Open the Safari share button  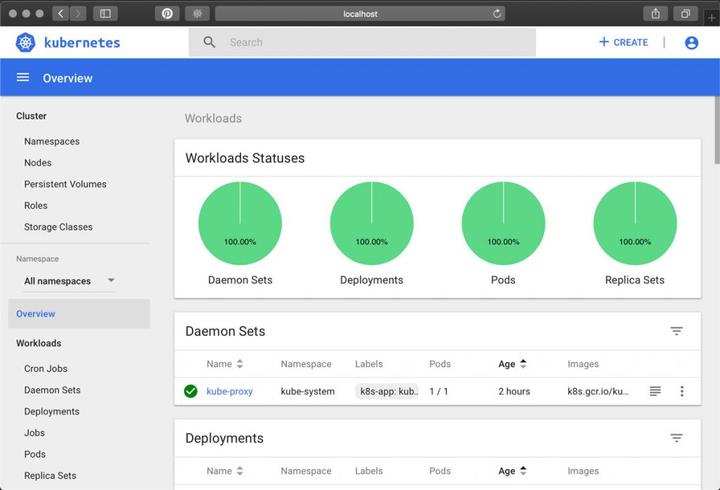[656, 13]
